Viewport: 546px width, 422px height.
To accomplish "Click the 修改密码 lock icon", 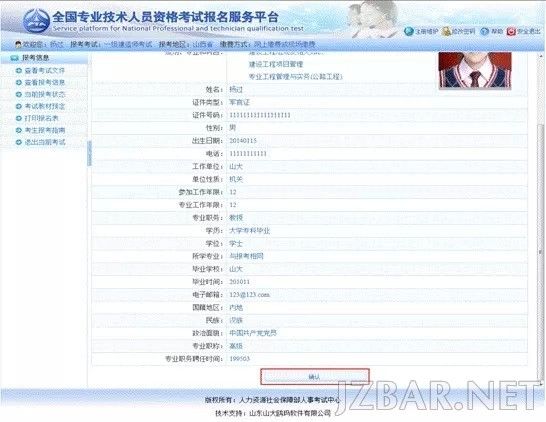I will 446,31.
